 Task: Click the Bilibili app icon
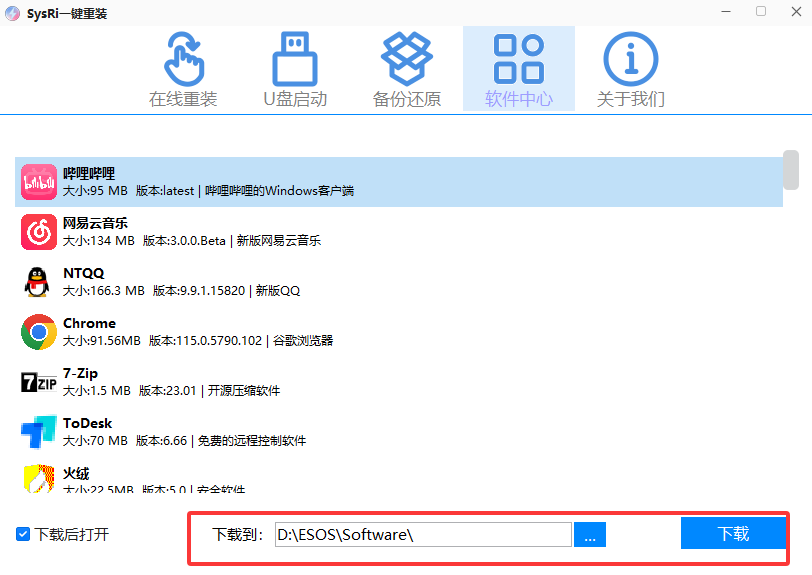pos(39,182)
